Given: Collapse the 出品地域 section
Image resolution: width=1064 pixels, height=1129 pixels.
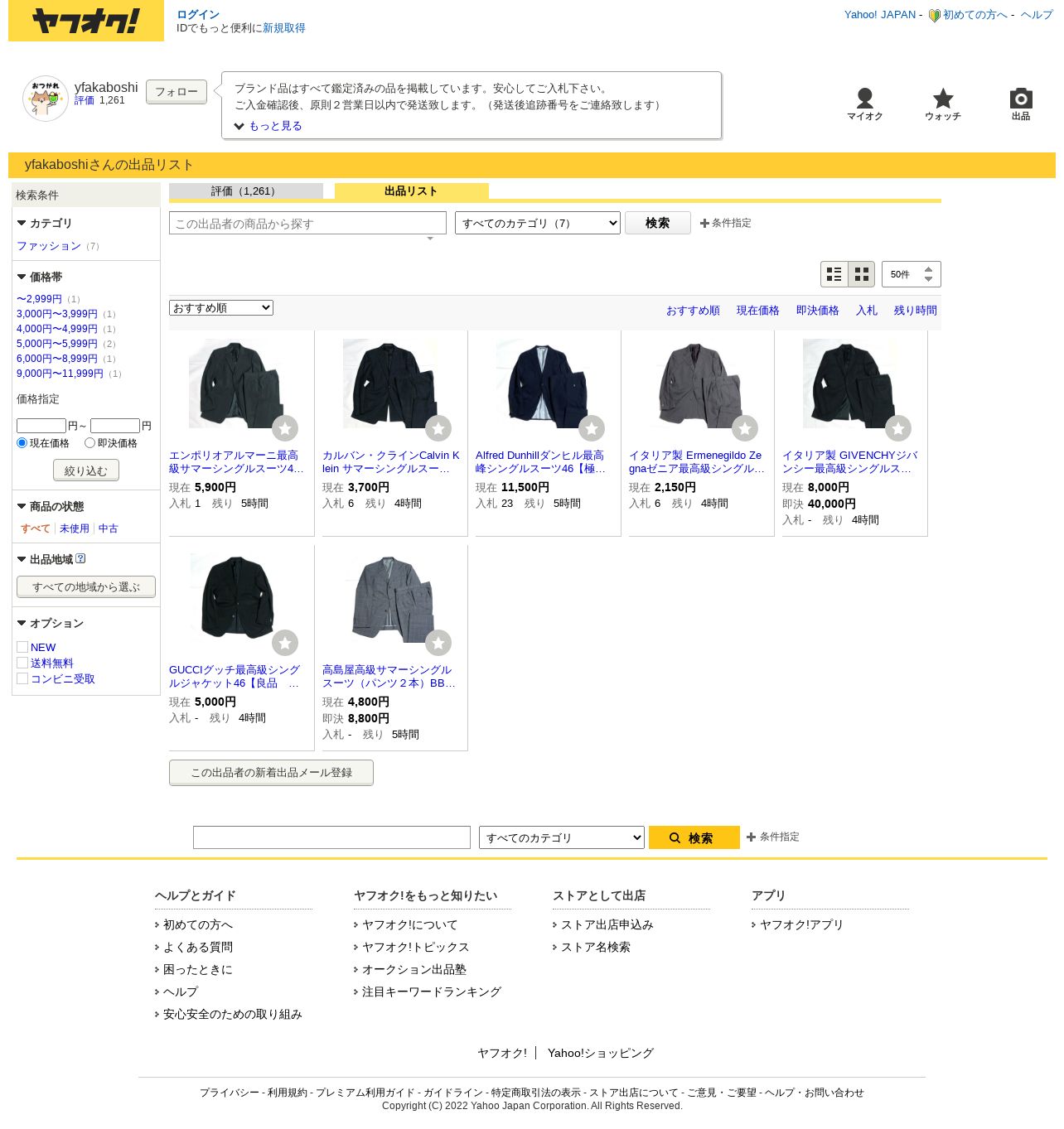Looking at the screenshot, I should point(45,559).
